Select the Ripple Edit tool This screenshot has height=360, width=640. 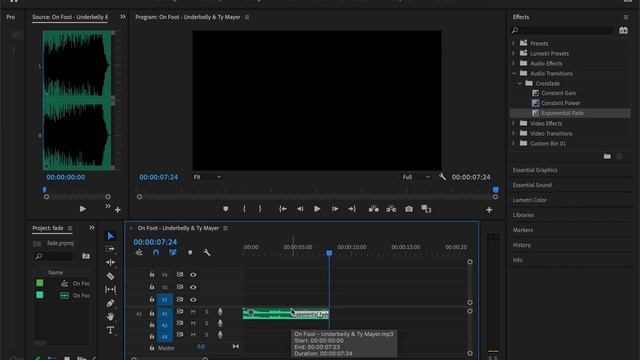click(x=110, y=262)
